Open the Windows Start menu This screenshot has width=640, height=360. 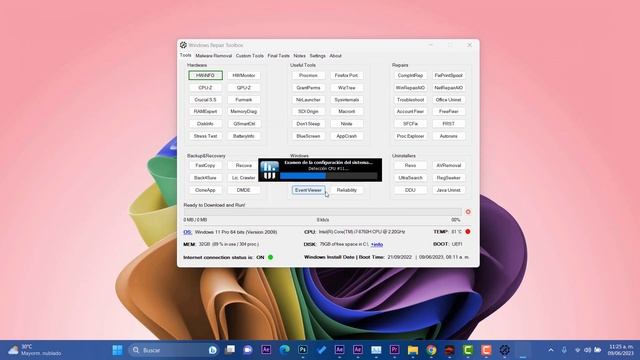pos(117,350)
